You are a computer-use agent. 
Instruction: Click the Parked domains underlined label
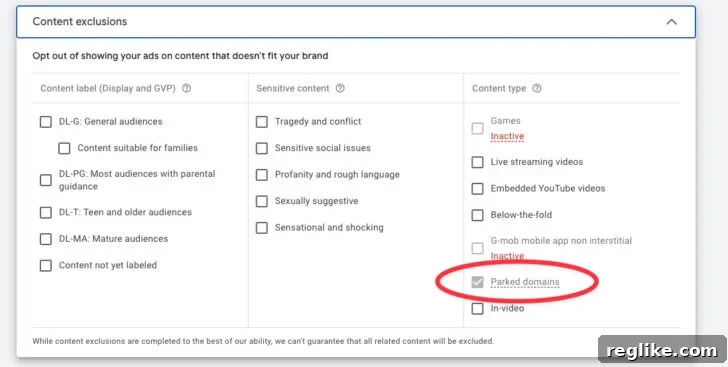tap(525, 282)
